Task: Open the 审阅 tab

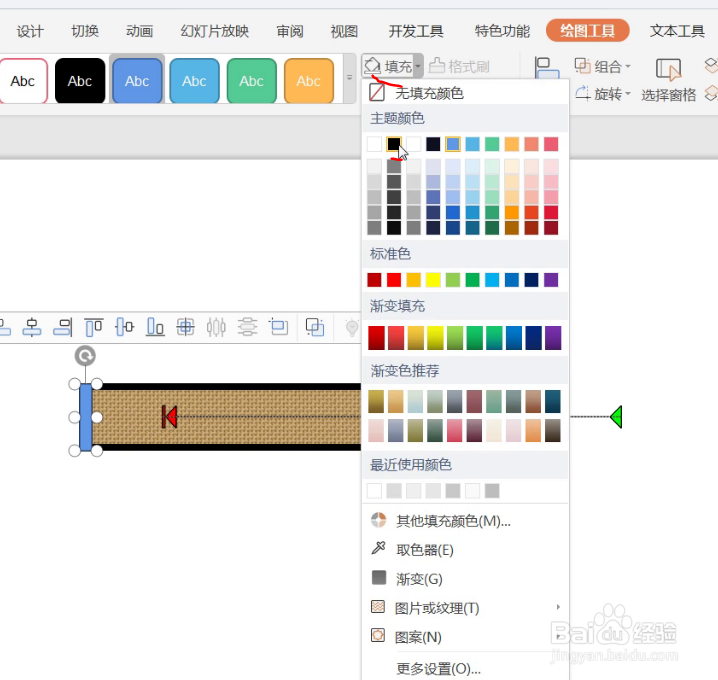Action: [290, 31]
